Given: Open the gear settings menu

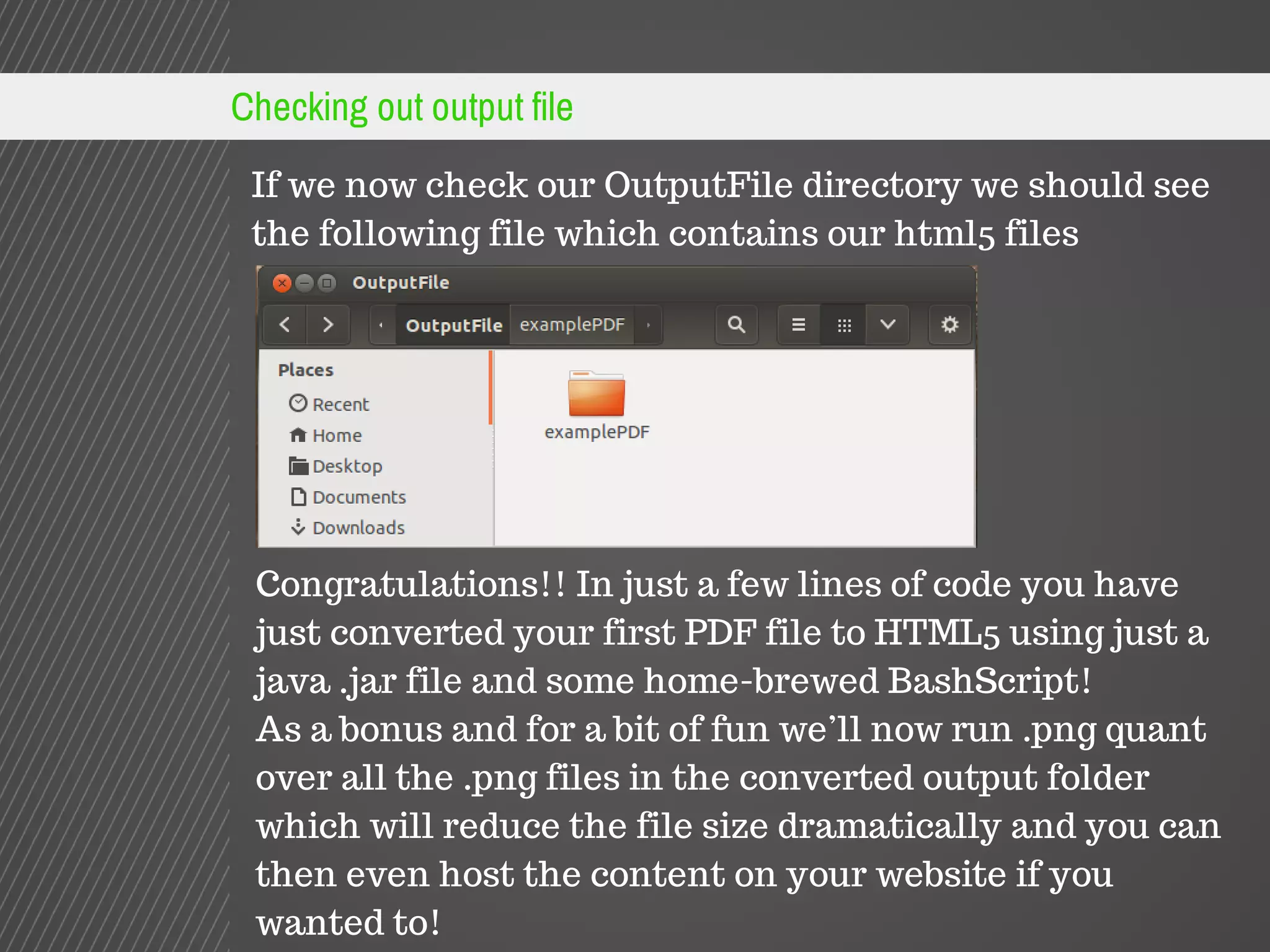Looking at the screenshot, I should pos(949,324).
